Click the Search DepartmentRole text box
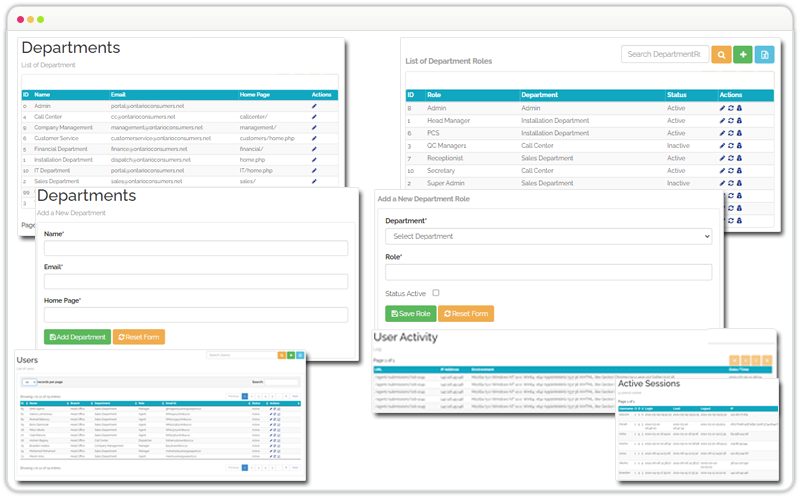 pos(665,54)
